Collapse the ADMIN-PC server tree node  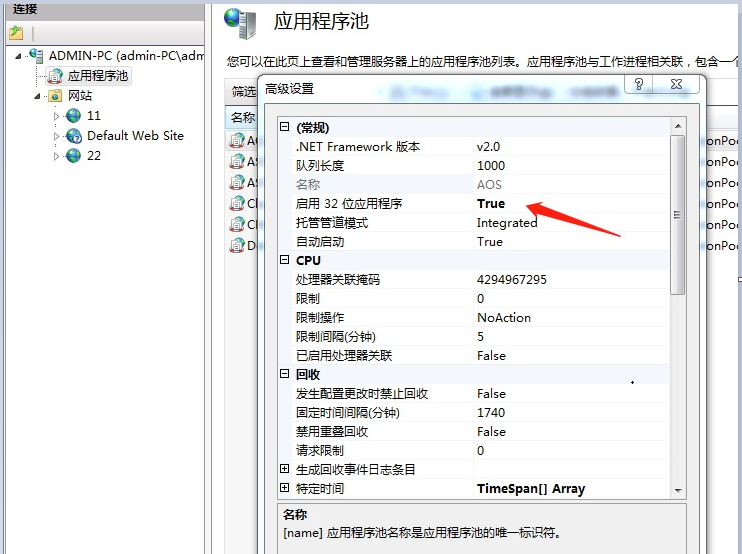pyautogui.click(x=18, y=56)
